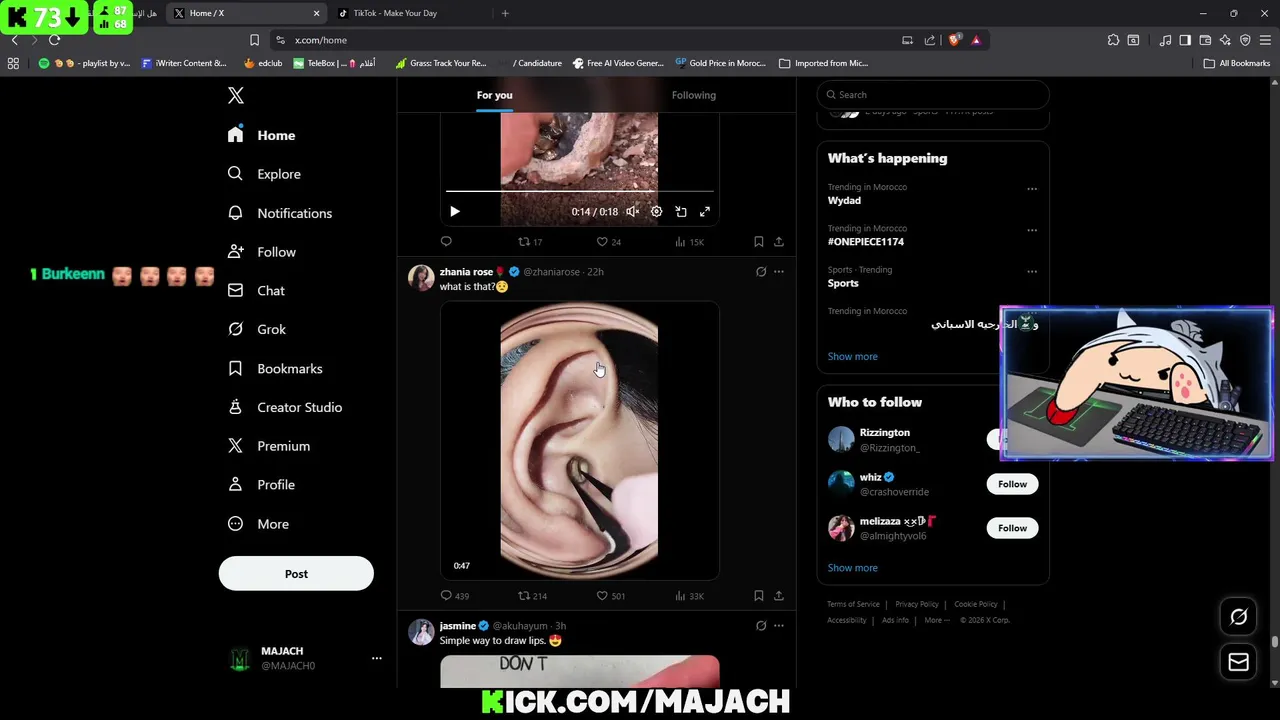
Task: Open Profile page
Action: click(261, 485)
